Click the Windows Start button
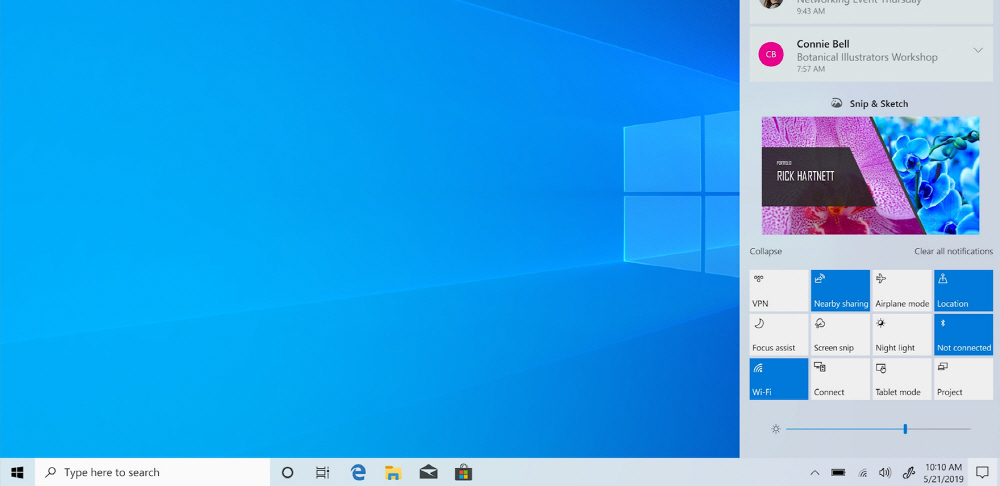This screenshot has height=486, width=1000. click(17, 472)
